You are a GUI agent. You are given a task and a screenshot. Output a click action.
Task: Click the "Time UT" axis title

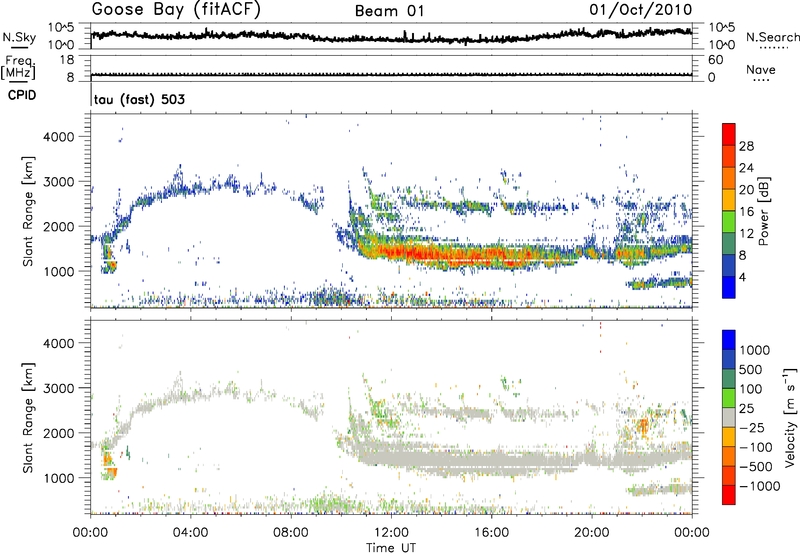pyautogui.click(x=391, y=547)
